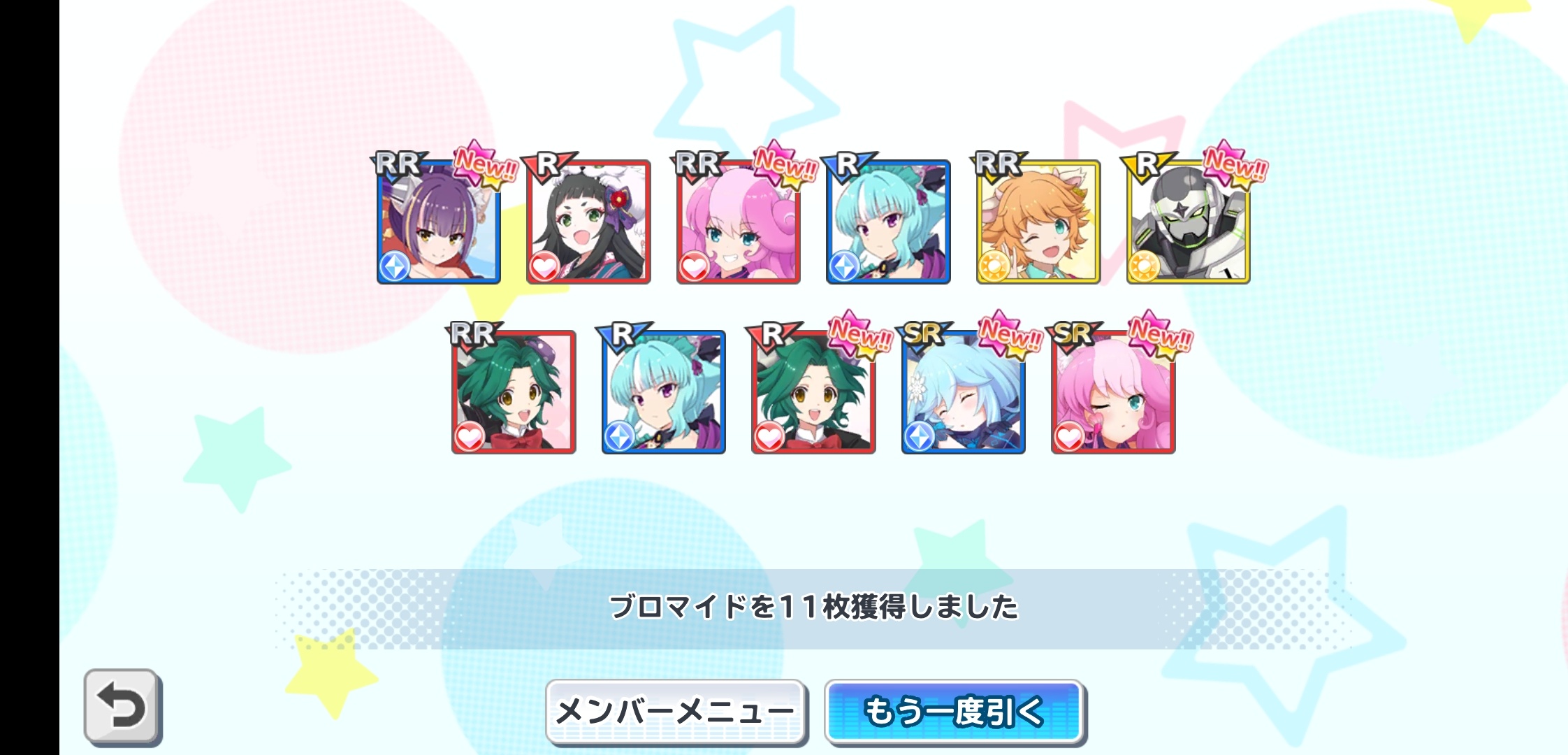This screenshot has height=755, width=1568.
Task: Click the teal-haired R card in bottom row
Action: (x=664, y=392)
